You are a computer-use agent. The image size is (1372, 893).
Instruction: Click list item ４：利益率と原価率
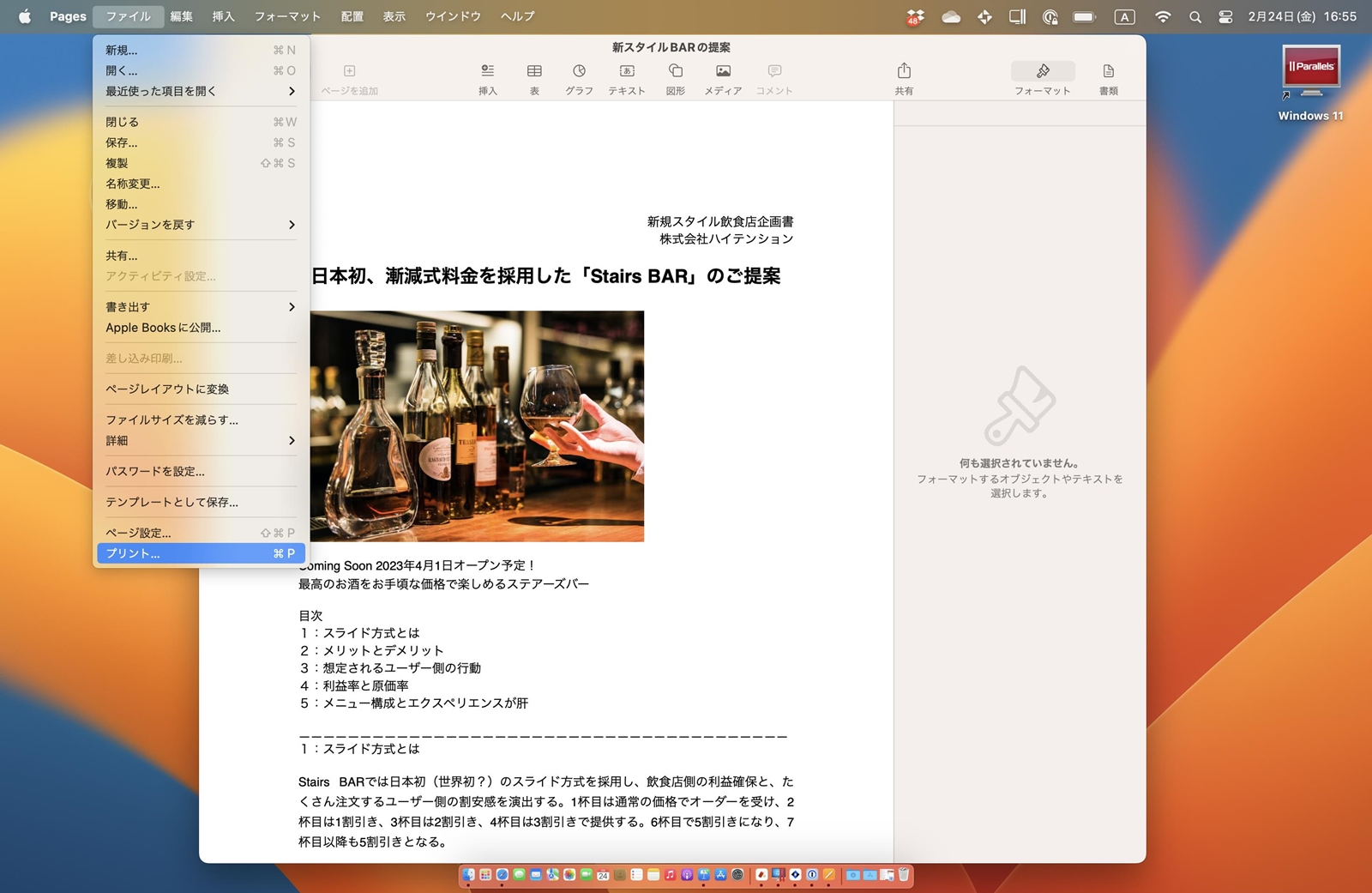point(353,686)
